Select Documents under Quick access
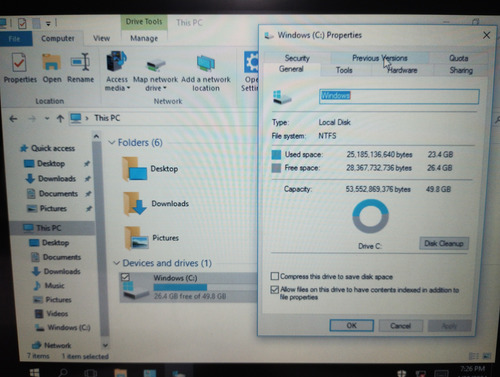The image size is (500, 377). coord(53,193)
